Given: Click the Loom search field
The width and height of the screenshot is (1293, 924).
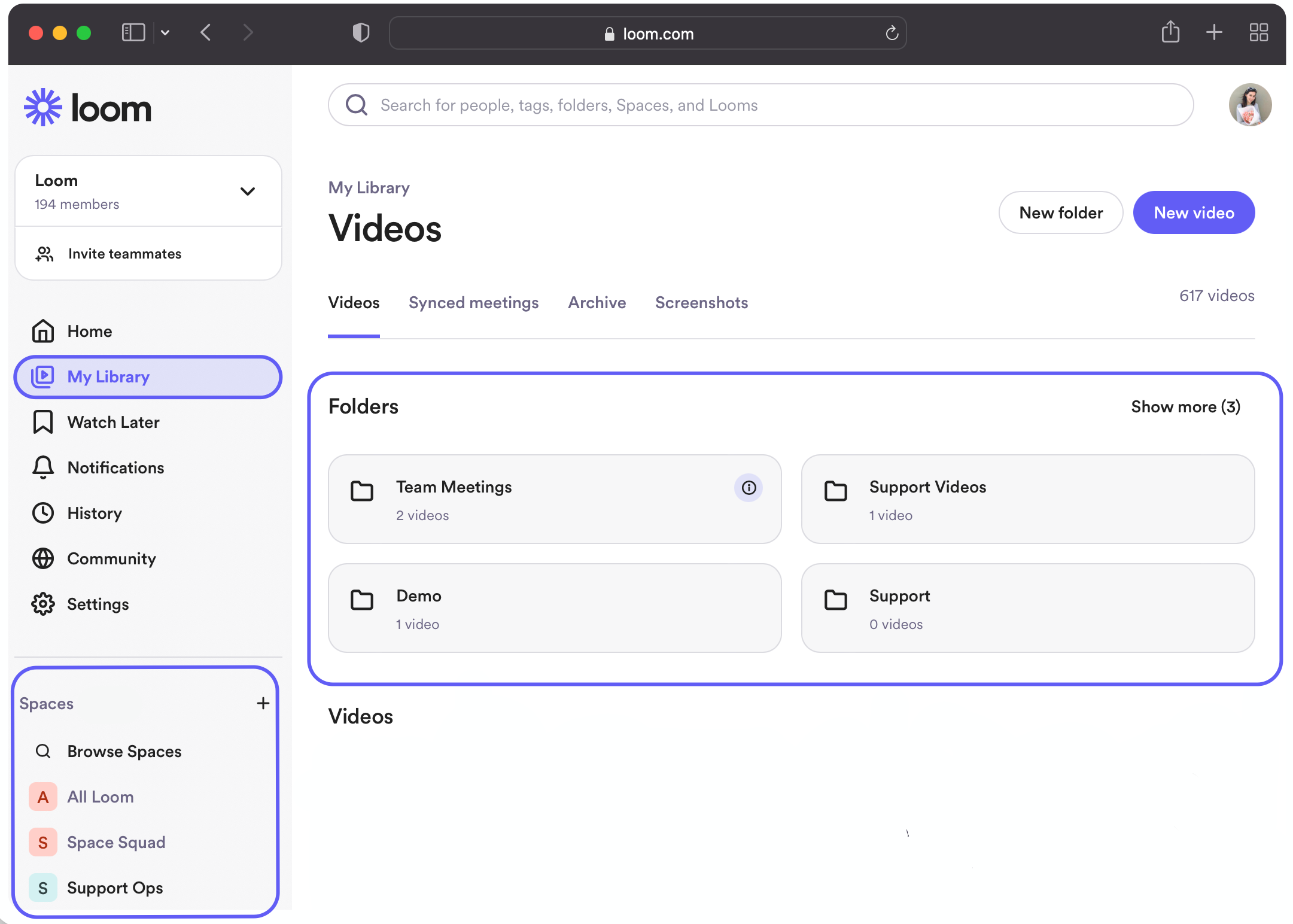Looking at the screenshot, I should (x=760, y=105).
